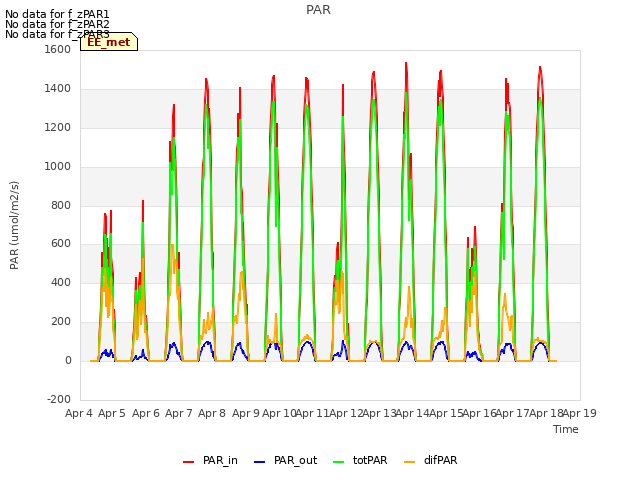
Task: Click the PAR_out legend entry
Action: (285, 460)
